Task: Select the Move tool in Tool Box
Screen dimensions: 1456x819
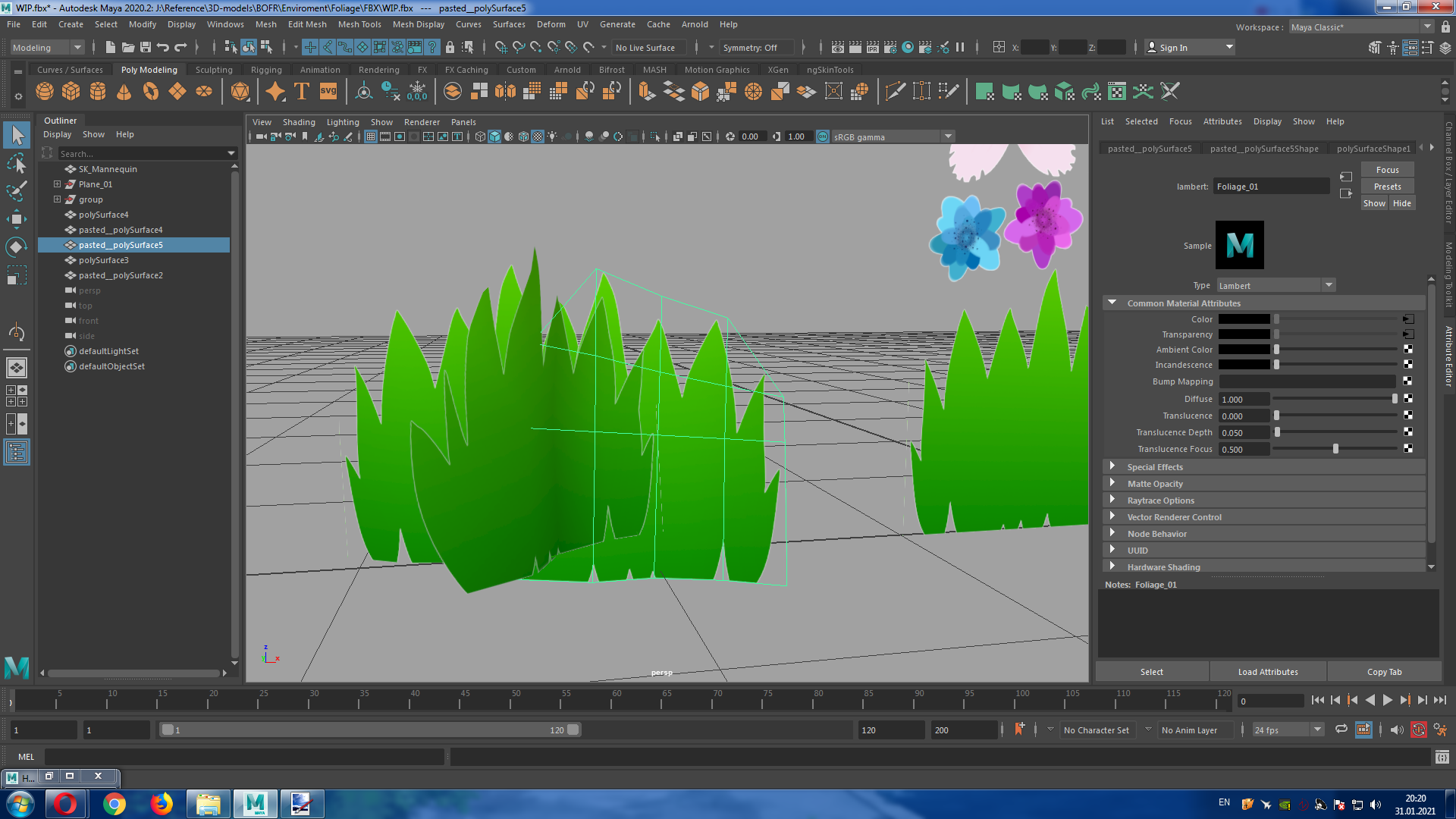Action: [16, 220]
